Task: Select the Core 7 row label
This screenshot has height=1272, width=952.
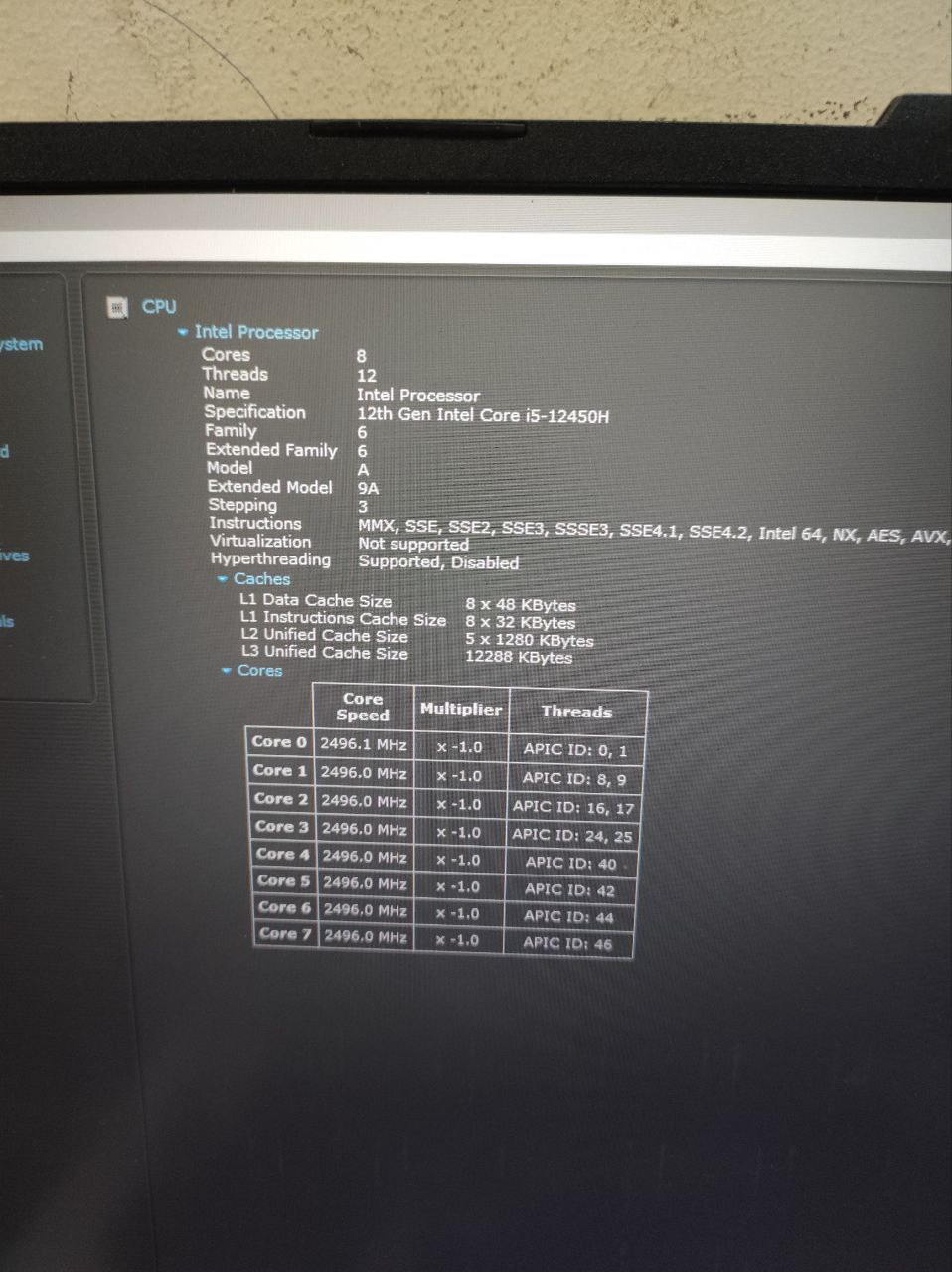Action: click(285, 934)
